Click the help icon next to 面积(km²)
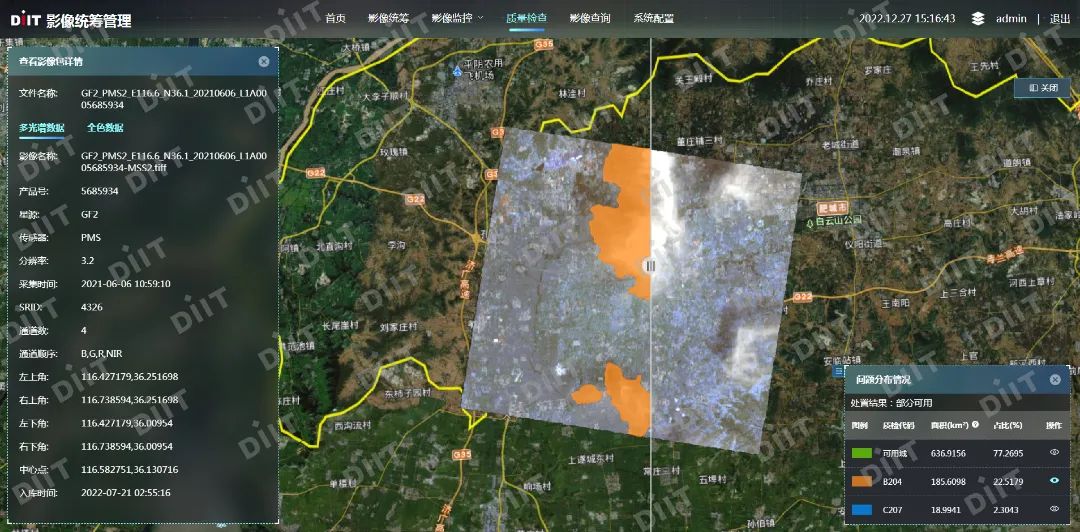 pyautogui.click(x=975, y=424)
